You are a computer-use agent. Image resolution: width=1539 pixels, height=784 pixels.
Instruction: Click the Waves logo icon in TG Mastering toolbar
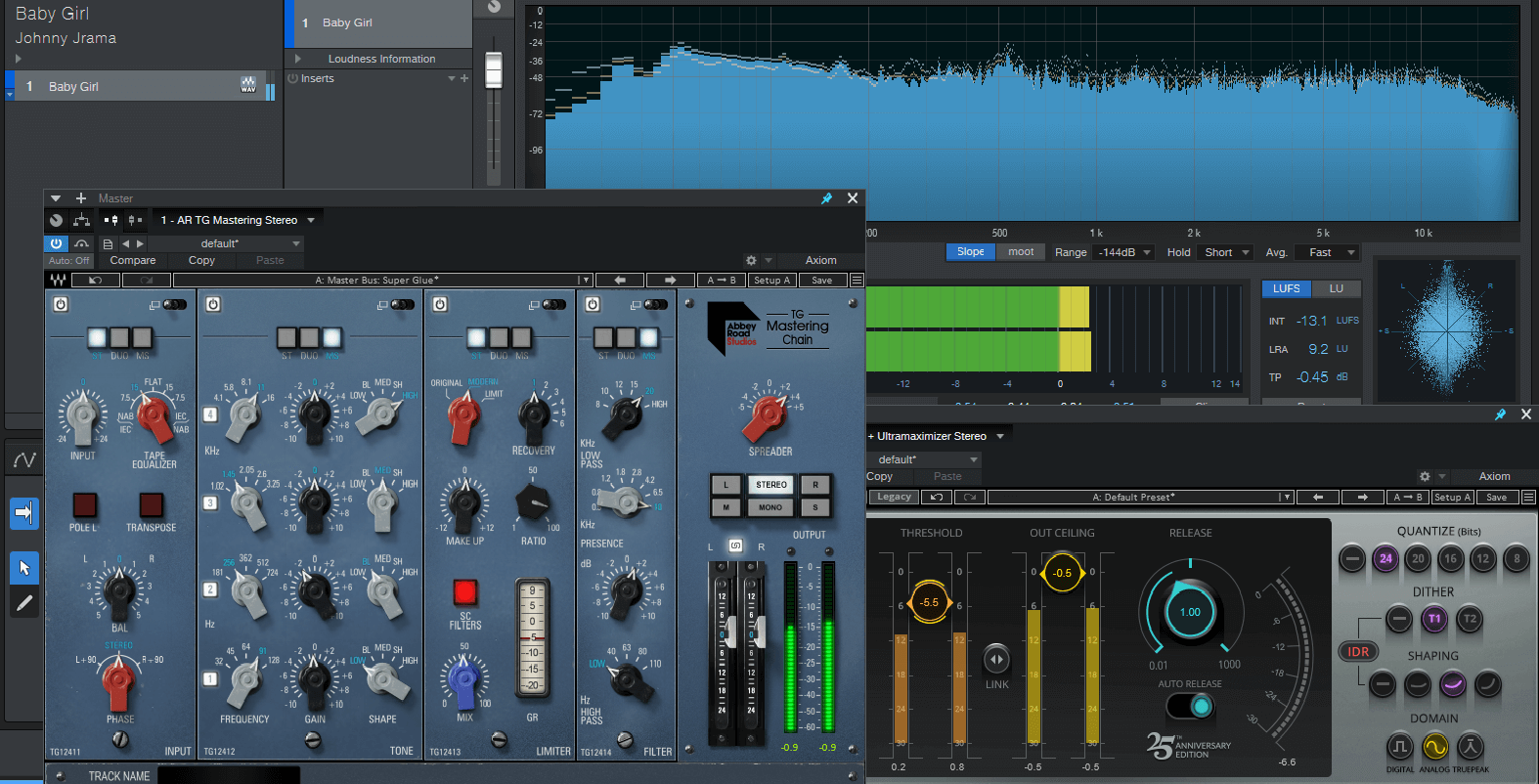58,281
